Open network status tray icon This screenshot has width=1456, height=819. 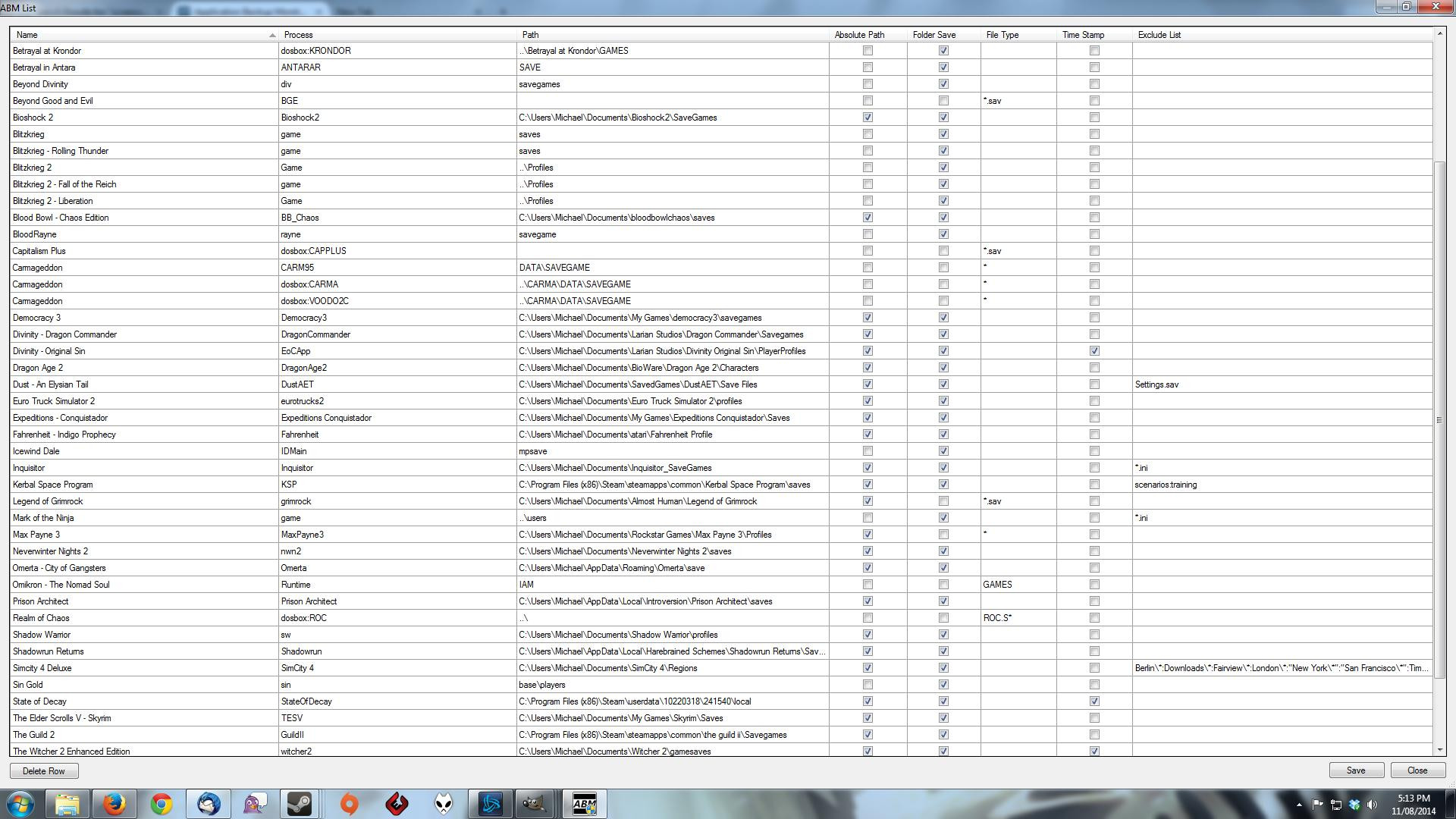(1336, 805)
